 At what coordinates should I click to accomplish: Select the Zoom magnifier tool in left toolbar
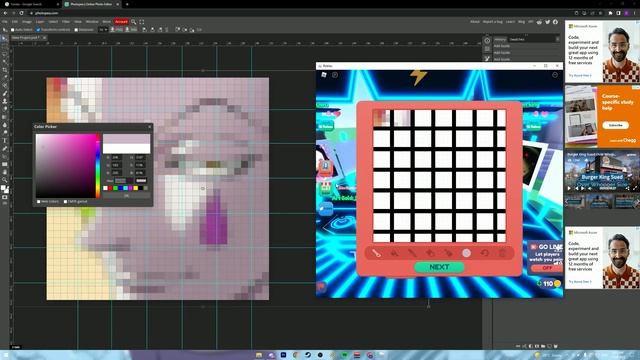[4, 180]
